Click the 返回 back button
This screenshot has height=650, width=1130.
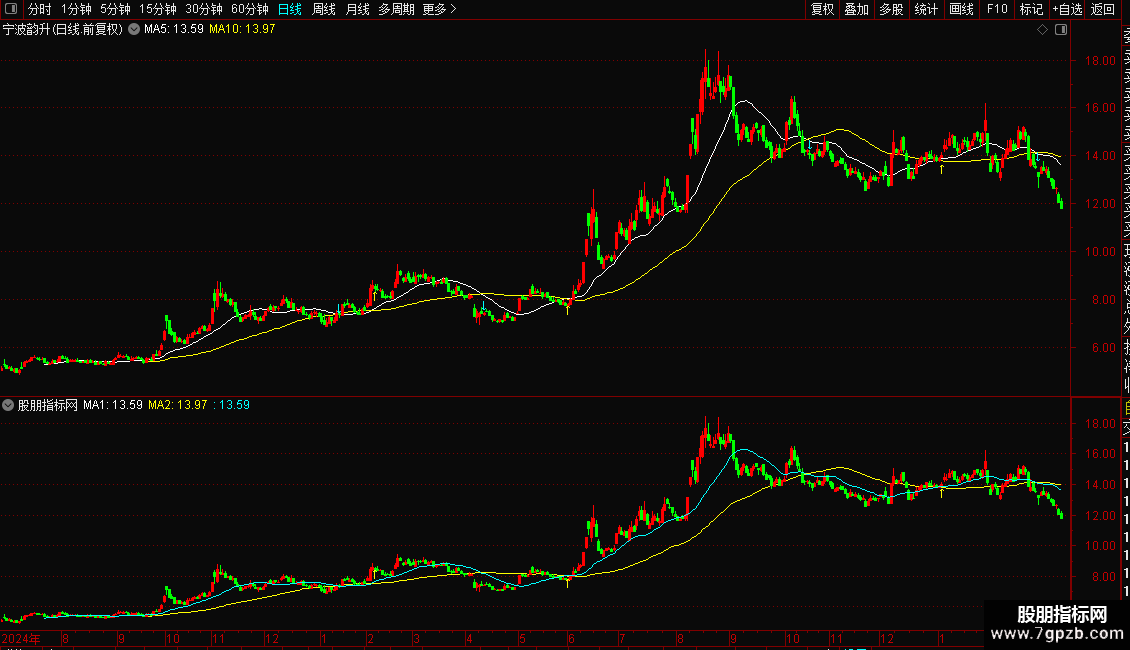click(x=1103, y=9)
